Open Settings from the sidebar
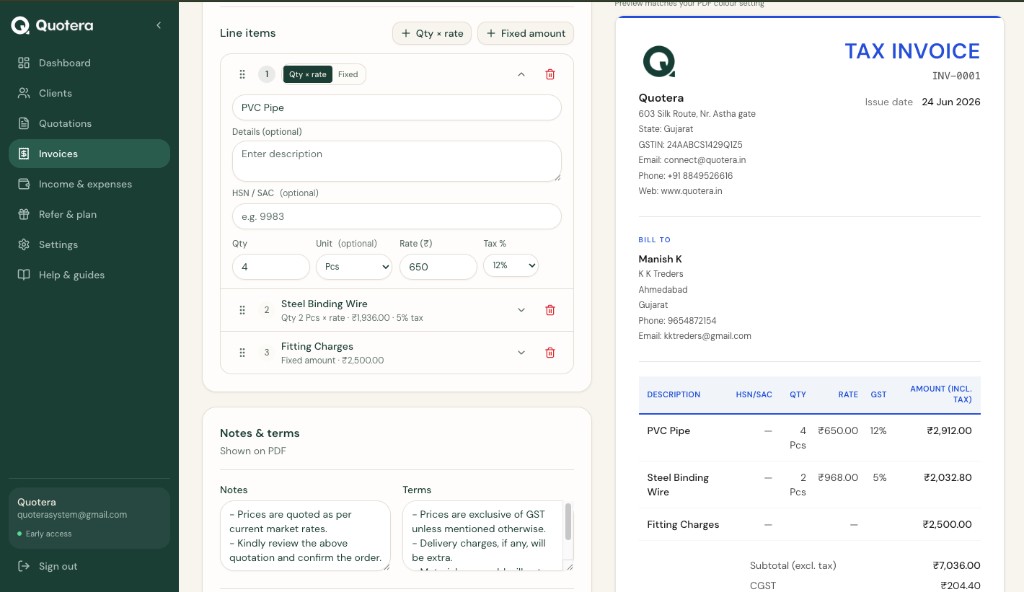This screenshot has width=1024, height=592. point(89,244)
